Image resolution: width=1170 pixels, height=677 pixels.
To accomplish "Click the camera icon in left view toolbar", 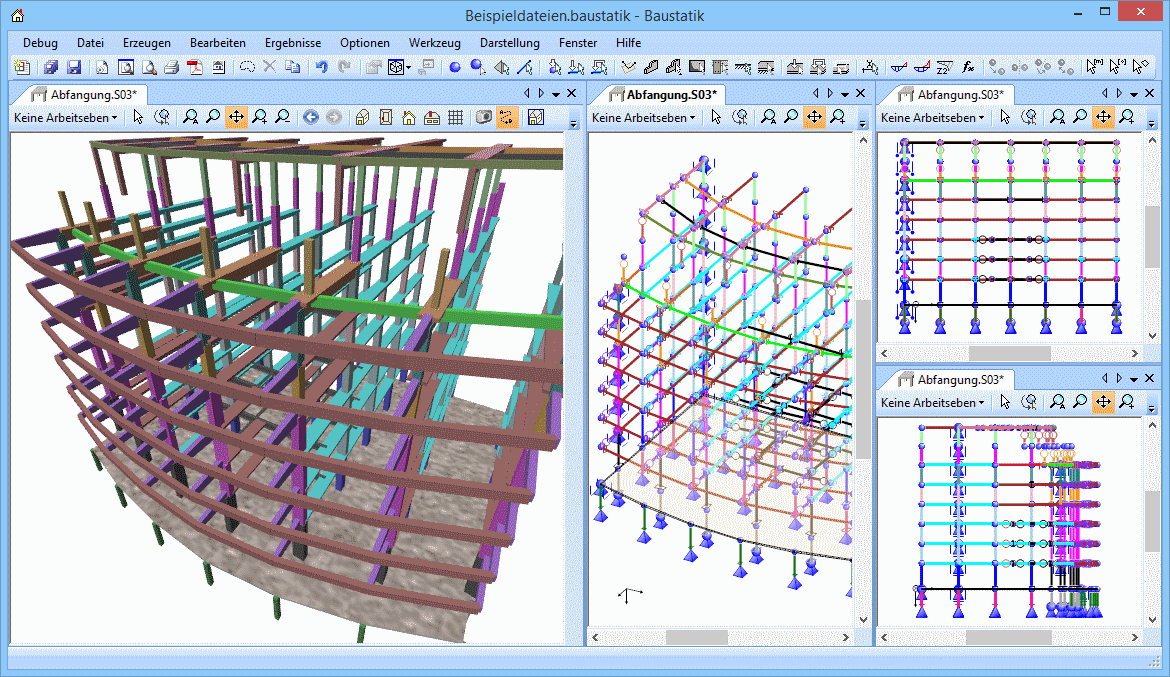I will pyautogui.click(x=483, y=117).
